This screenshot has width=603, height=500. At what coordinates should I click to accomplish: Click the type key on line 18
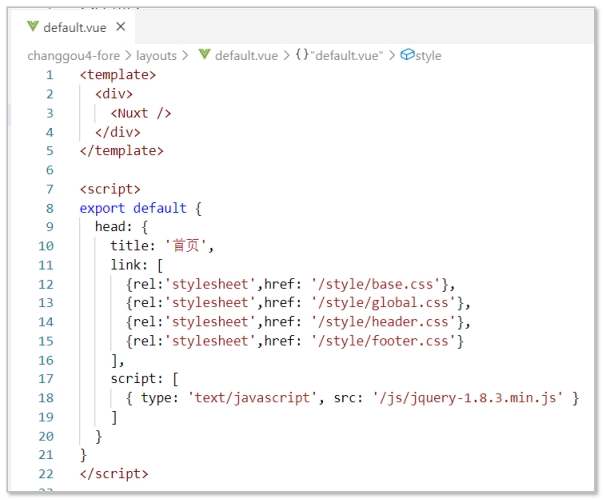tap(156, 398)
